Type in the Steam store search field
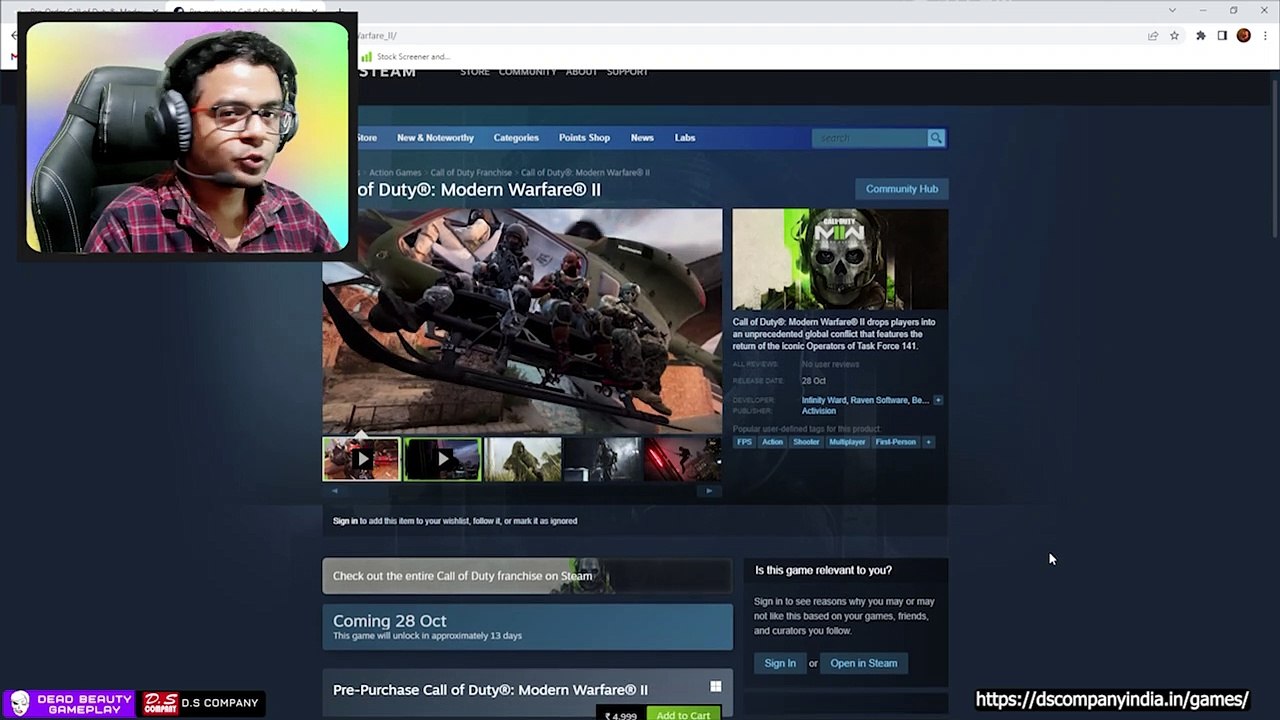 point(869,138)
